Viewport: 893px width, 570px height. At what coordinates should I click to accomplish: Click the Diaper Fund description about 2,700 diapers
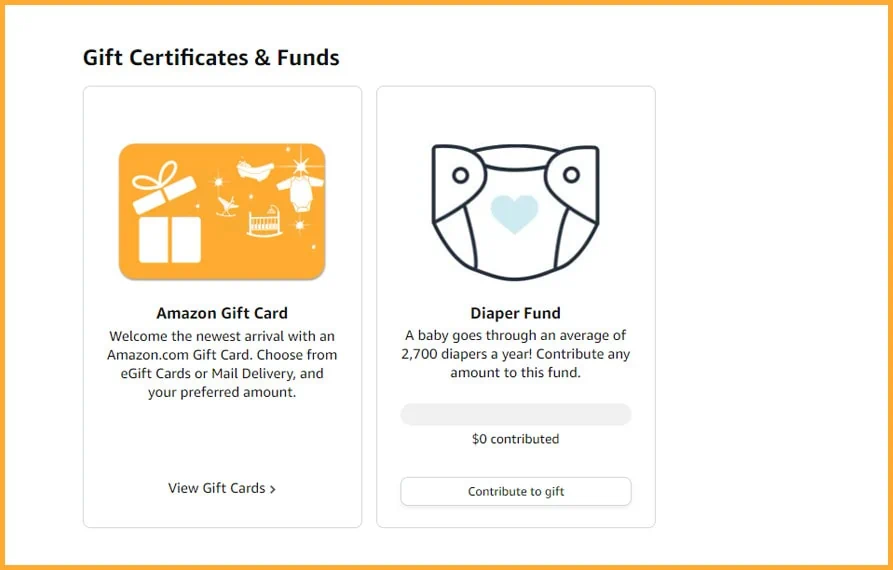[515, 354]
